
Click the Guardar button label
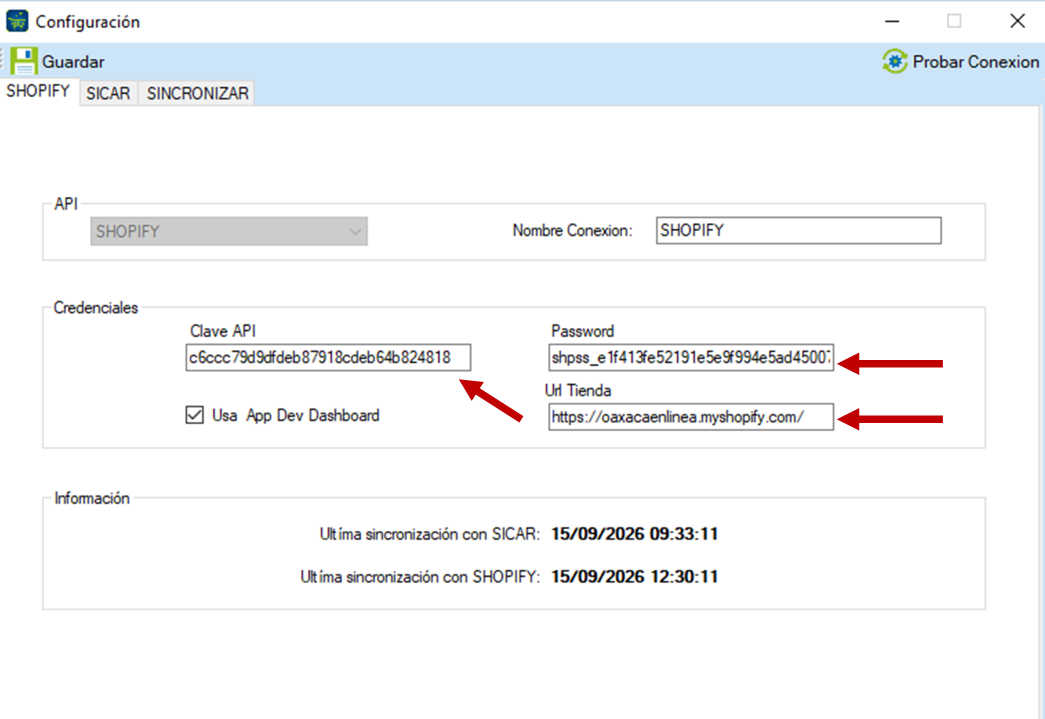[x=73, y=62]
